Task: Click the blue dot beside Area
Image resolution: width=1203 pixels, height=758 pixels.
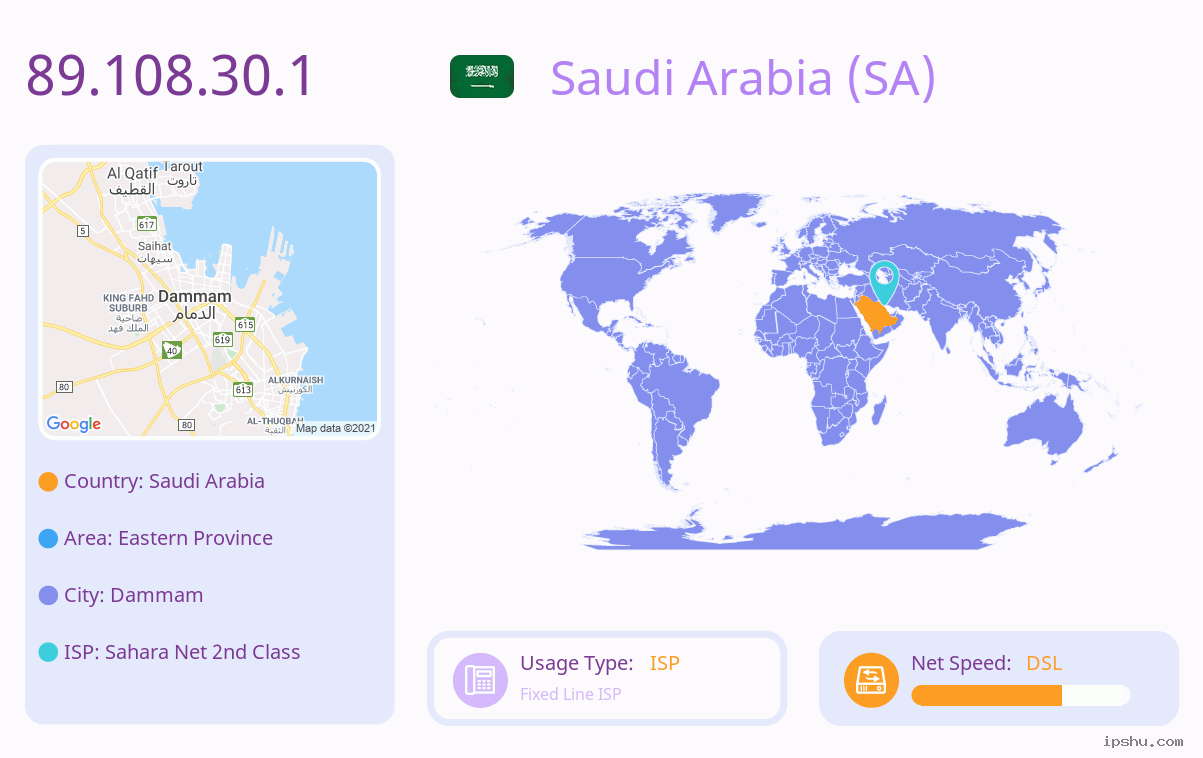Action: point(48,539)
